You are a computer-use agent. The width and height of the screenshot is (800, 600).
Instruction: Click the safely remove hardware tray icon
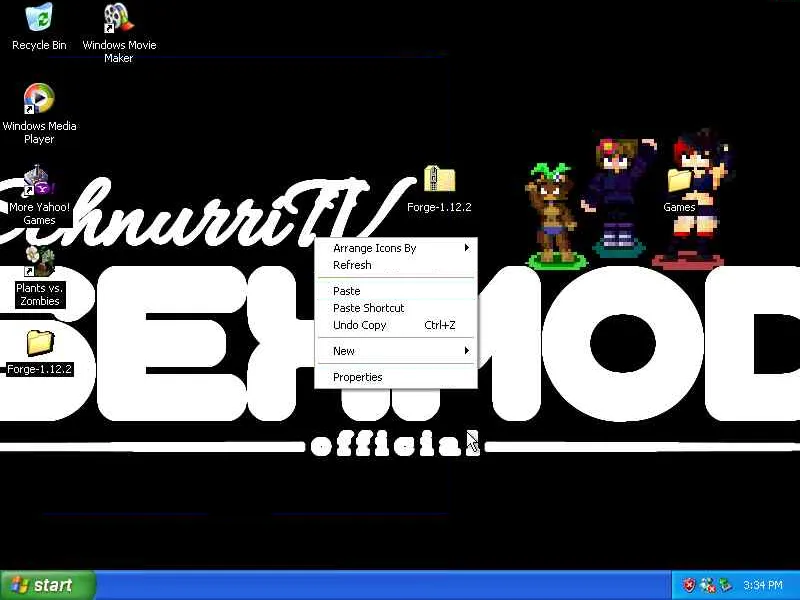click(x=725, y=585)
